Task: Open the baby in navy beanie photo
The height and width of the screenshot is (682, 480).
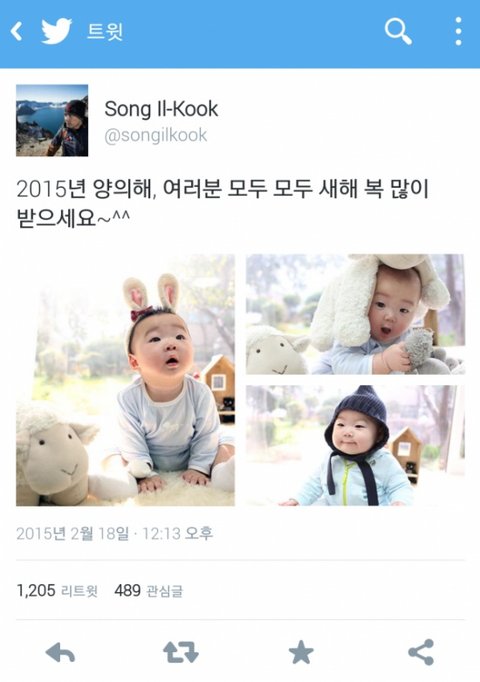Action: point(355,445)
